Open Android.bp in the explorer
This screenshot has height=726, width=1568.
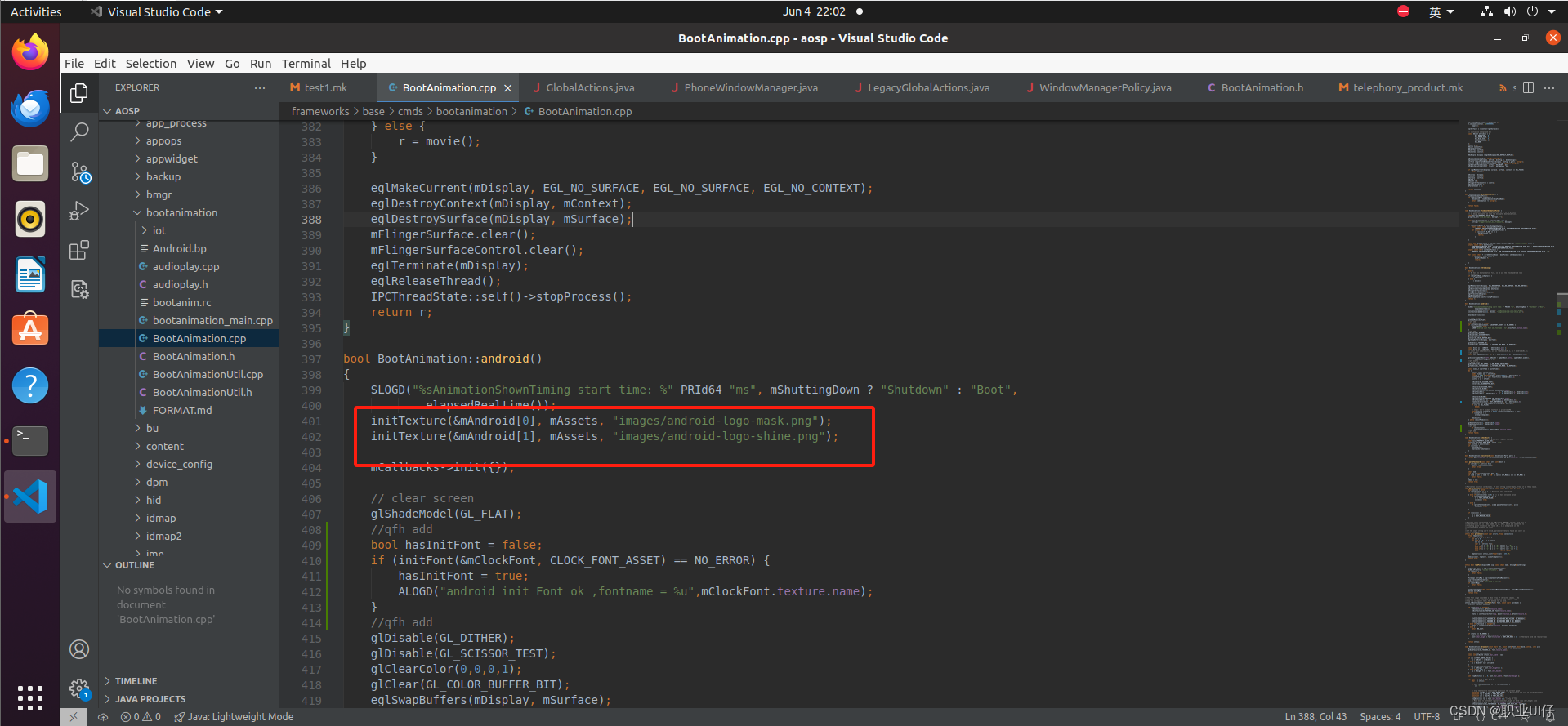[x=179, y=248]
